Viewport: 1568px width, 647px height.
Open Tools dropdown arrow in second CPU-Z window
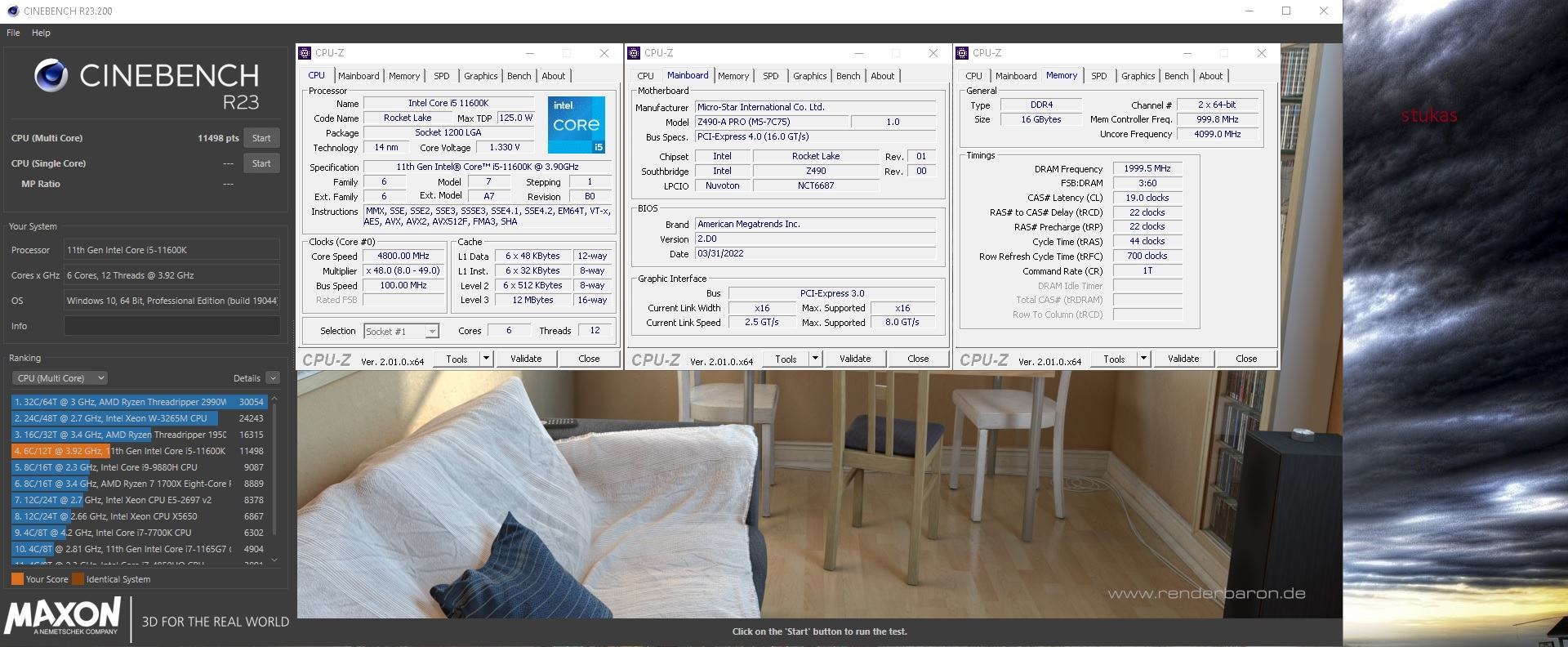[815, 359]
